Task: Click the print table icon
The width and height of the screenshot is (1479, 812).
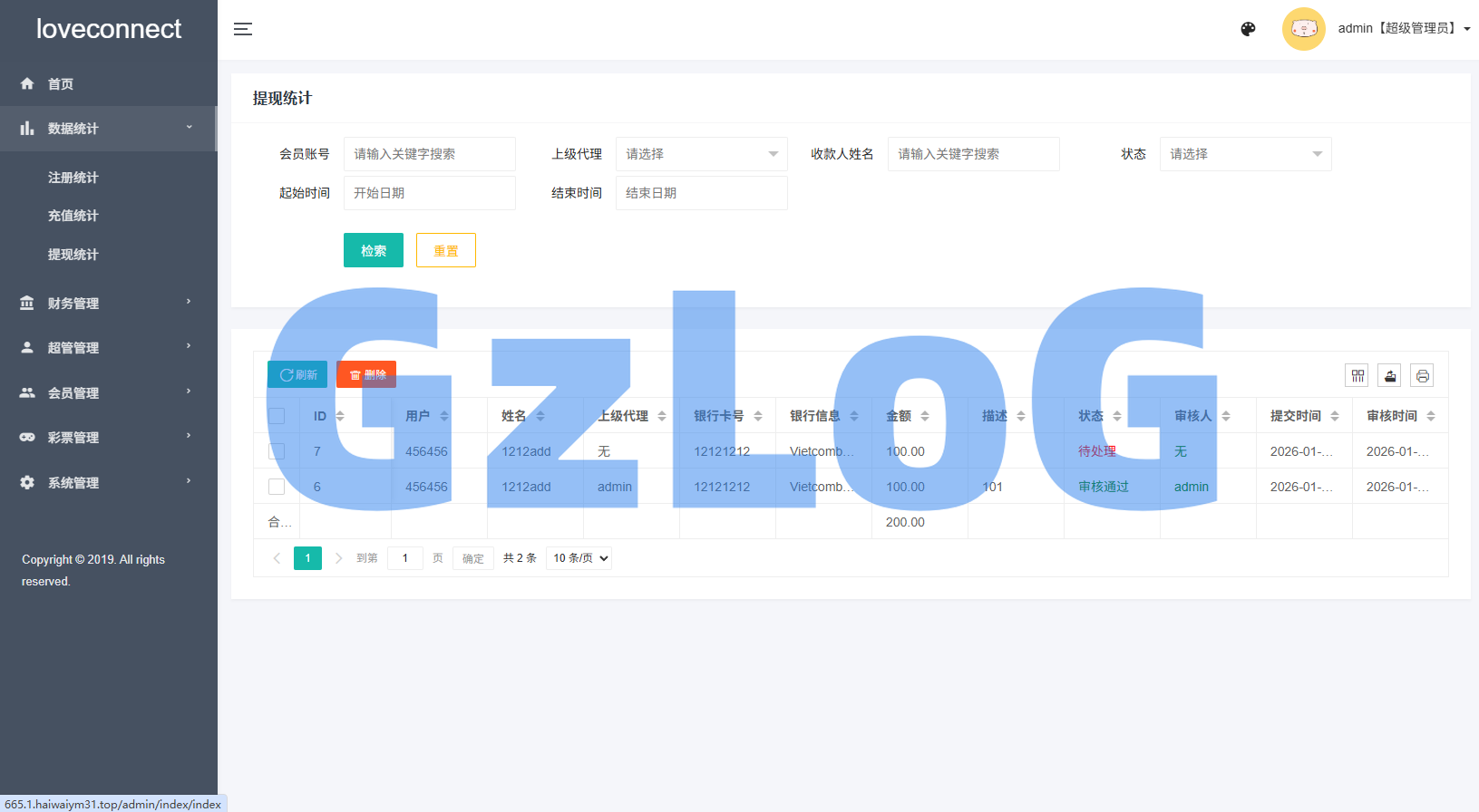Action: tap(1422, 375)
